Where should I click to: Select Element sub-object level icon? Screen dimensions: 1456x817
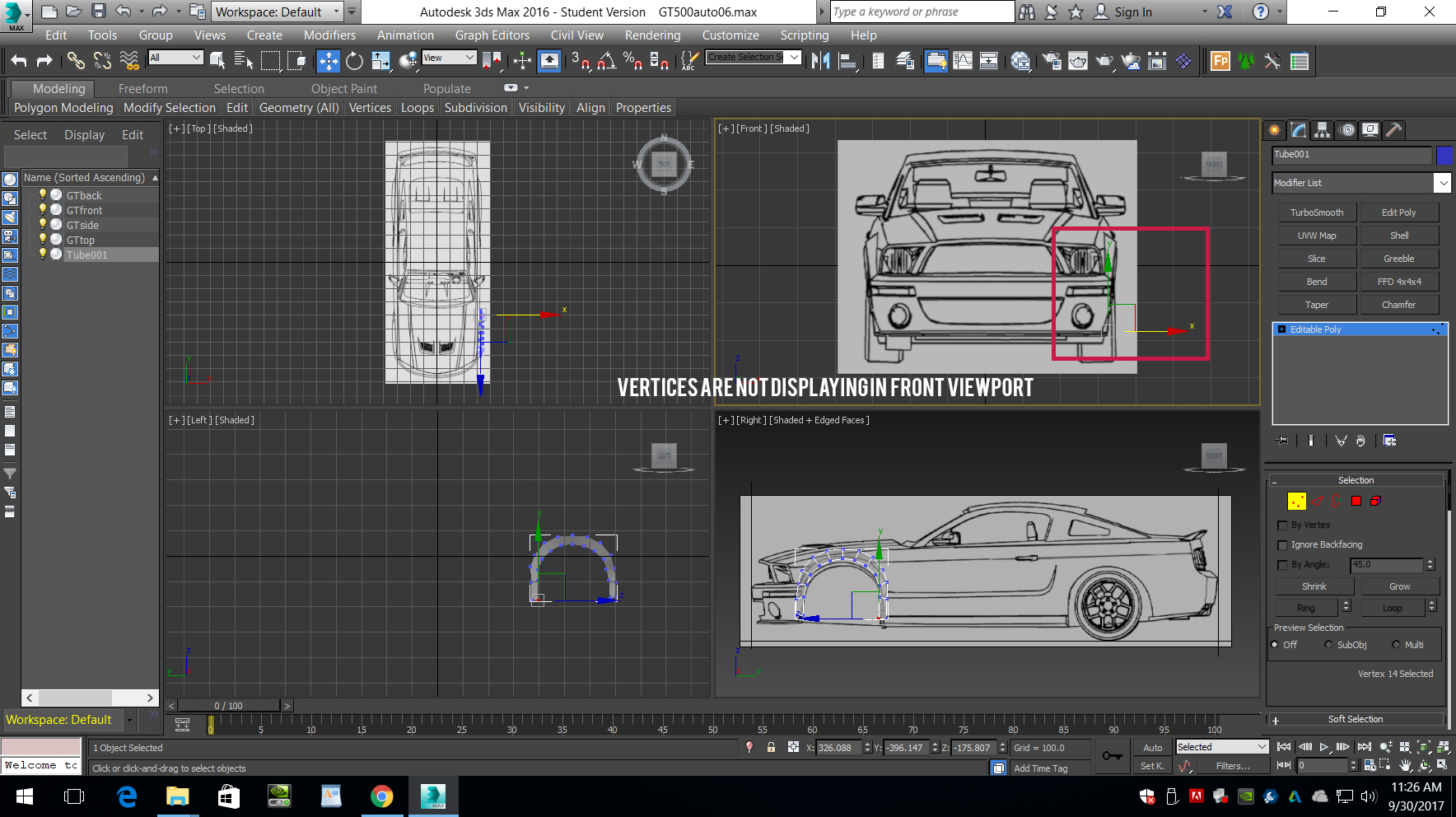tap(1375, 501)
